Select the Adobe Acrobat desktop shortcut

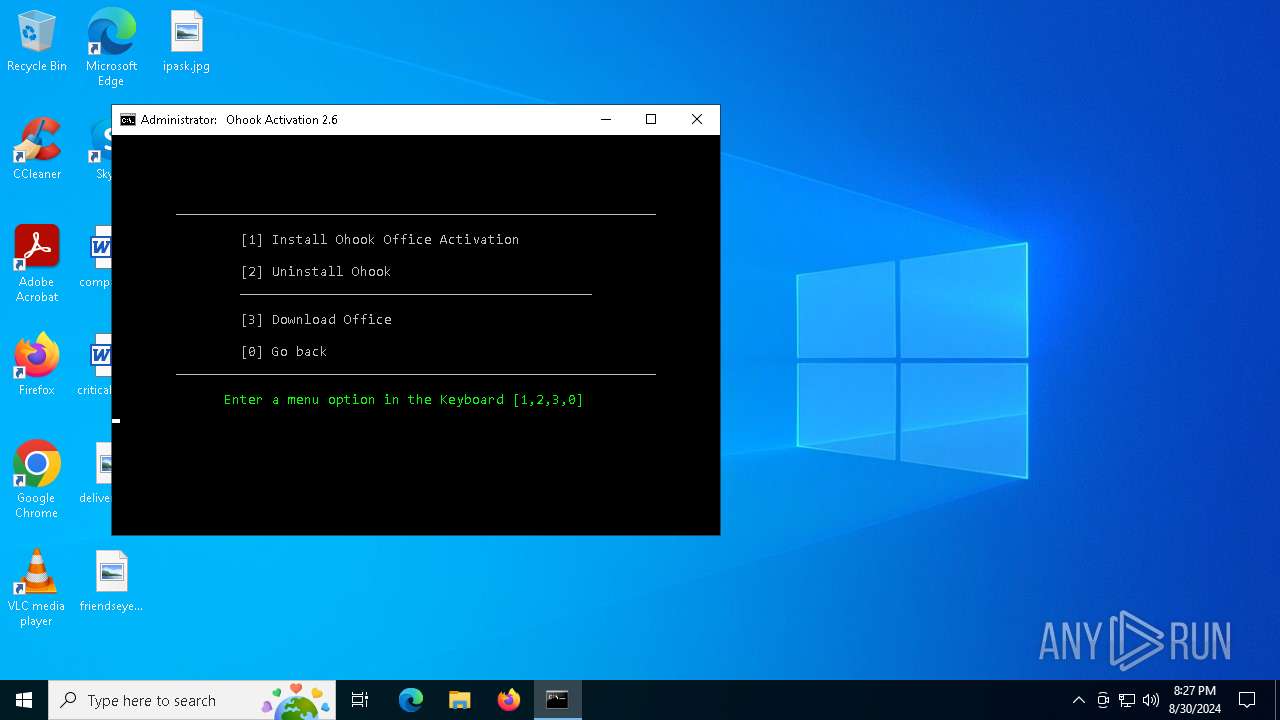pyautogui.click(x=37, y=264)
